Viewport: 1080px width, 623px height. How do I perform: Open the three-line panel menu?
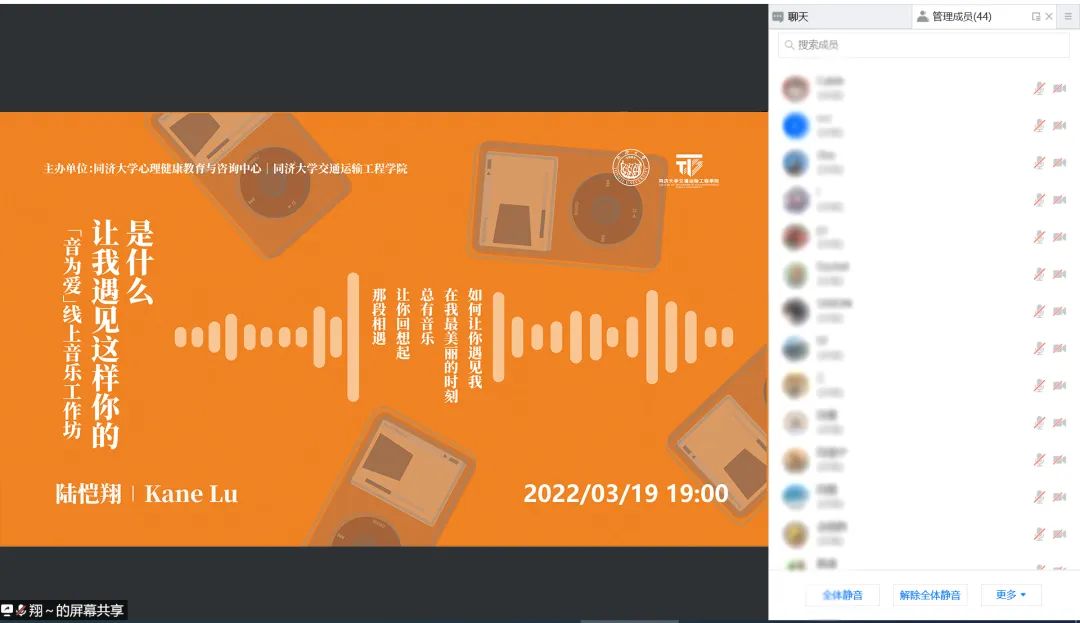pos(1068,17)
